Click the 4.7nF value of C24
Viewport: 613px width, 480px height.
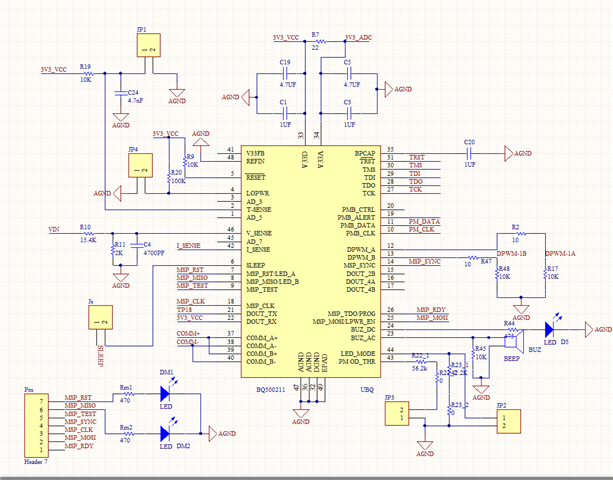pos(135,100)
